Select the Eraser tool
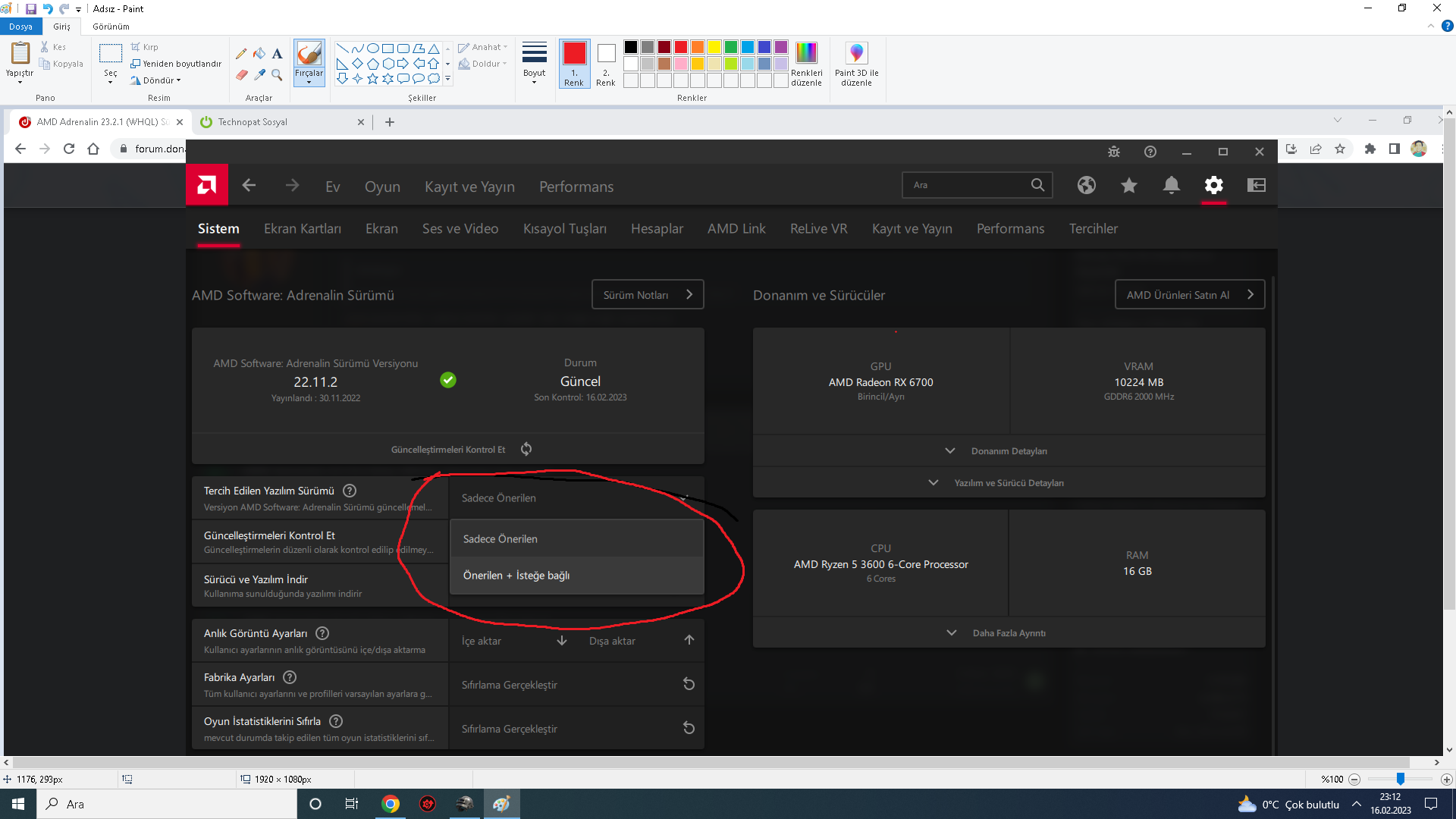Image resolution: width=1456 pixels, height=819 pixels. (241, 74)
